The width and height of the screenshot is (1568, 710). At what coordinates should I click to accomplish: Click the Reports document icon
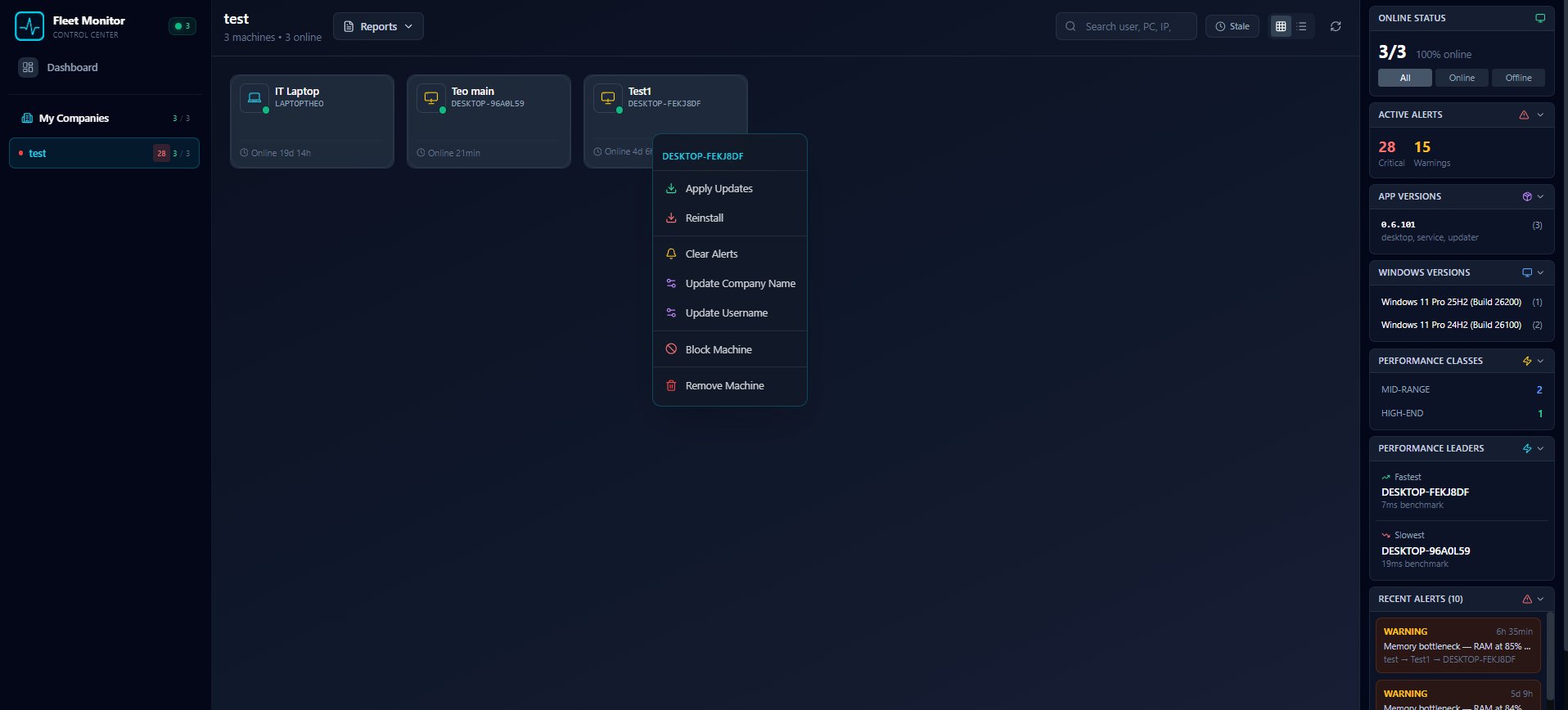point(349,26)
